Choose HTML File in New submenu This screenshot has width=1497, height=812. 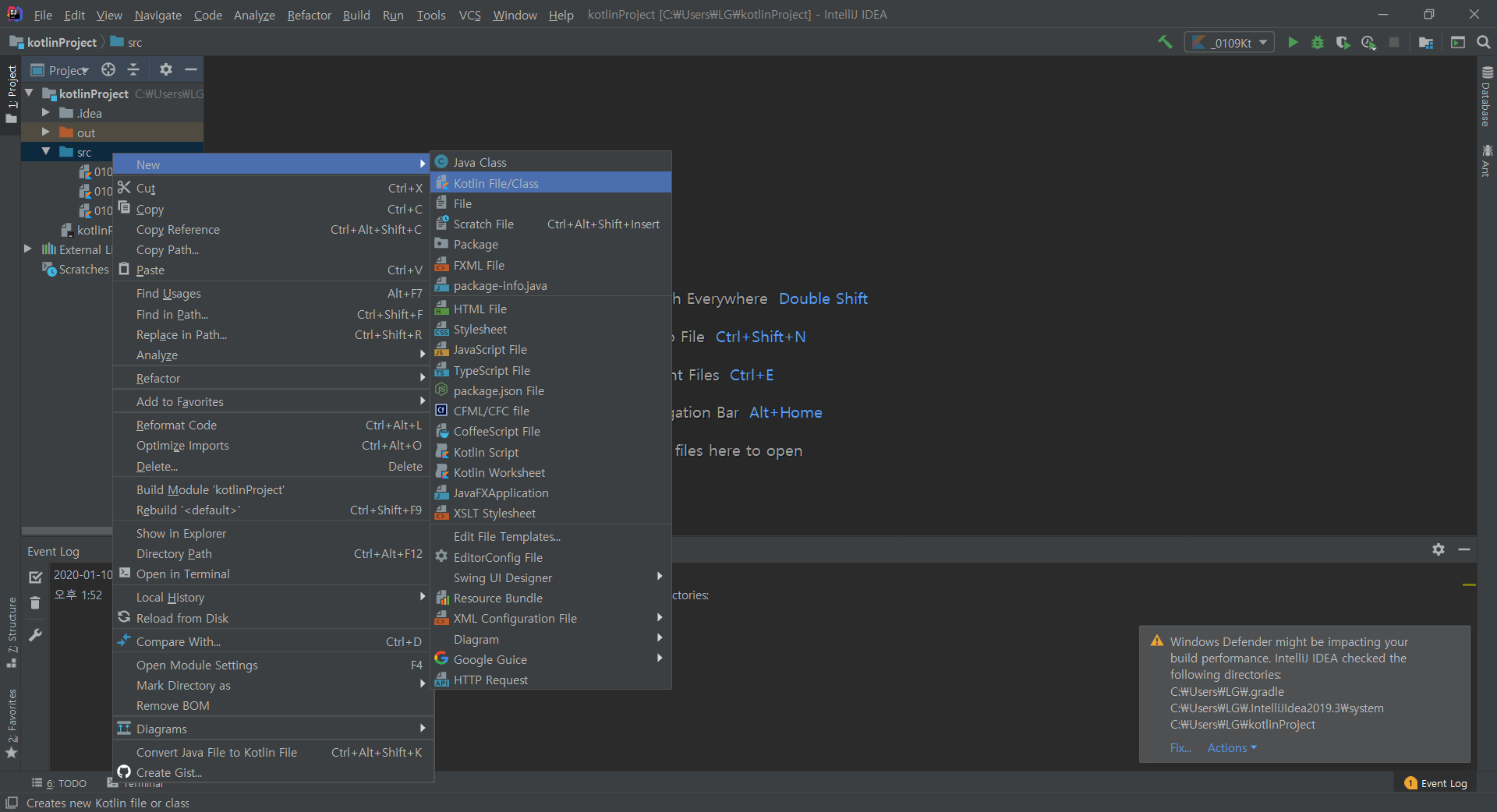550,309
